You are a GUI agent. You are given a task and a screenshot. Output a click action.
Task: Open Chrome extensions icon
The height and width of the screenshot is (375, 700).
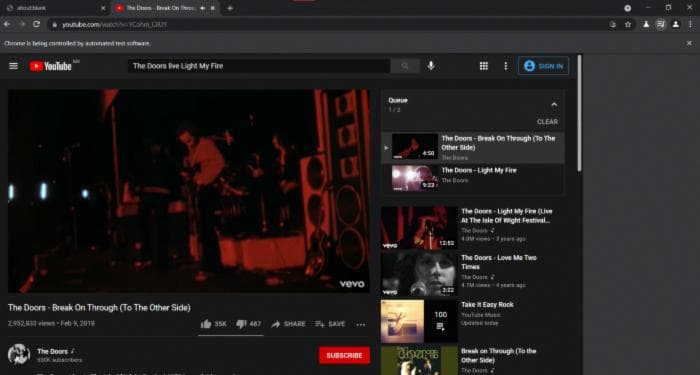pyautogui.click(x=646, y=25)
